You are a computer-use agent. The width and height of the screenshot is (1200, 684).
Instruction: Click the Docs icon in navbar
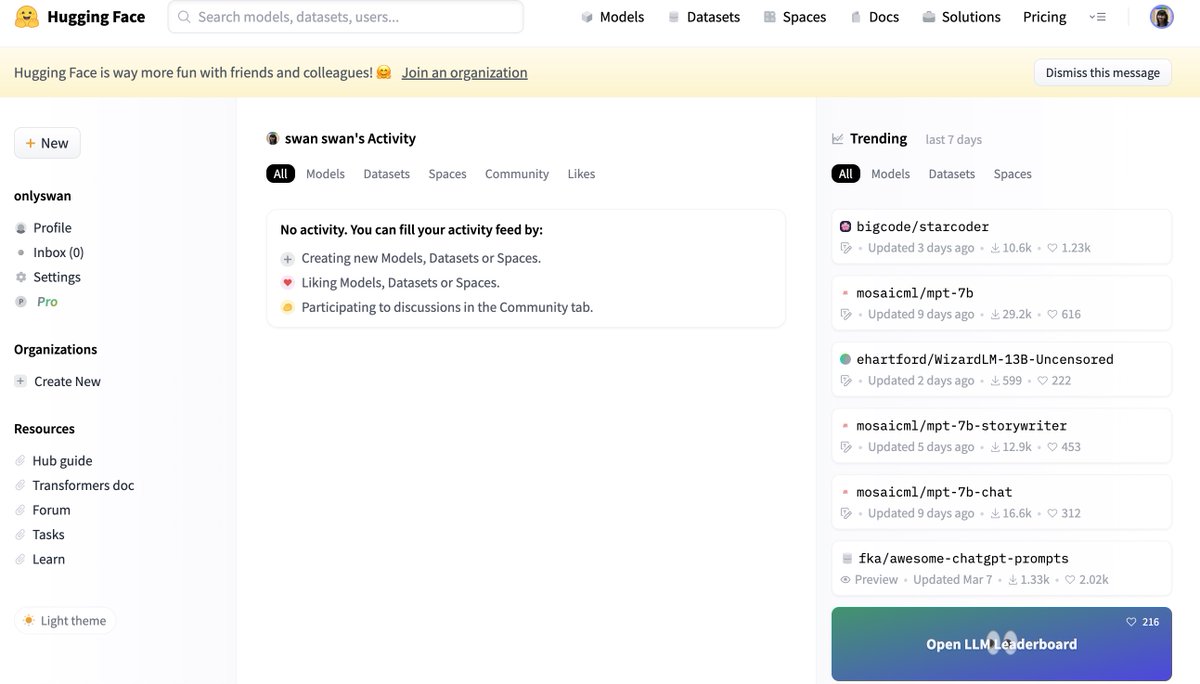856,17
